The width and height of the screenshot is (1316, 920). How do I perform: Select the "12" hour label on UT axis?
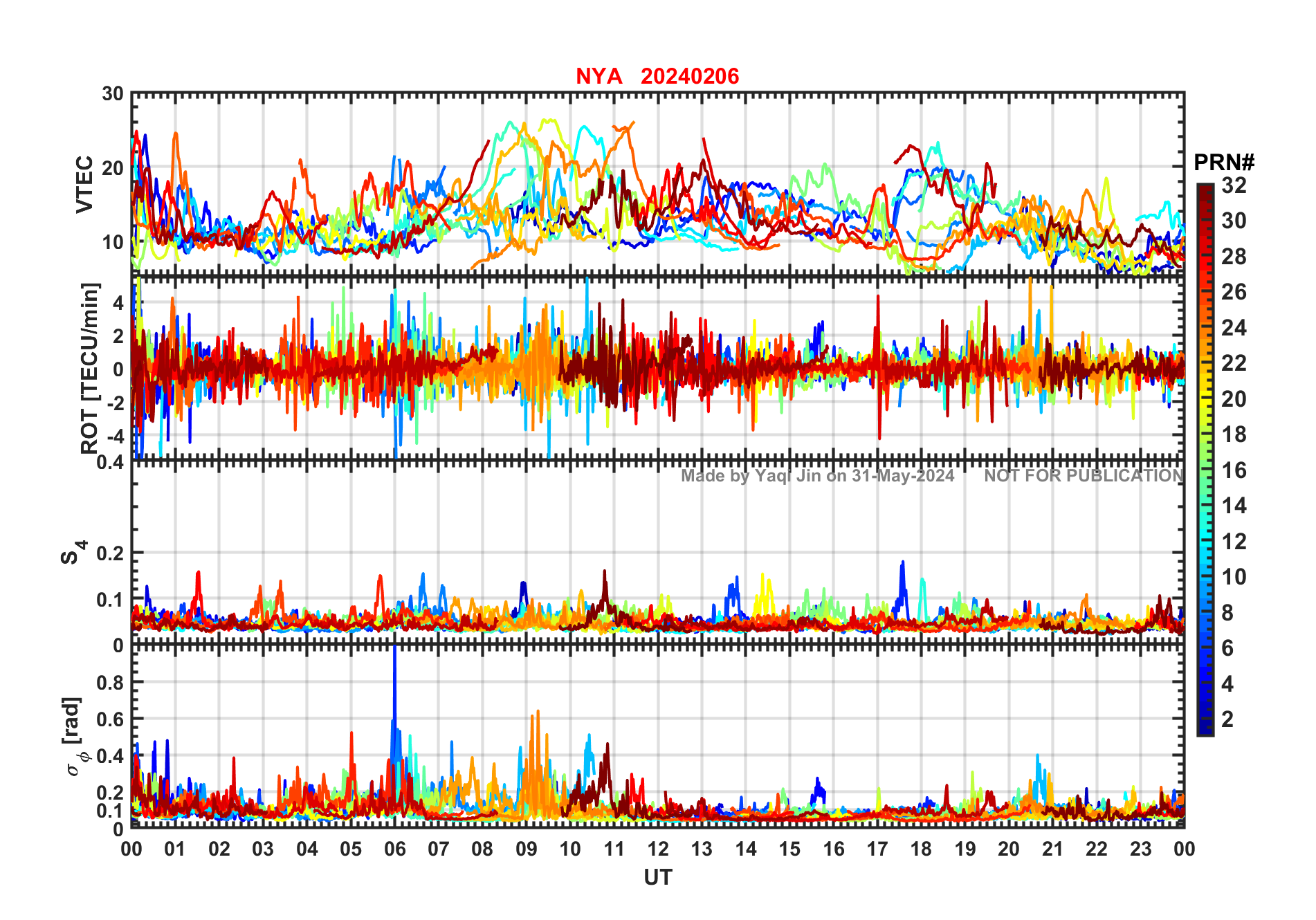658,849
